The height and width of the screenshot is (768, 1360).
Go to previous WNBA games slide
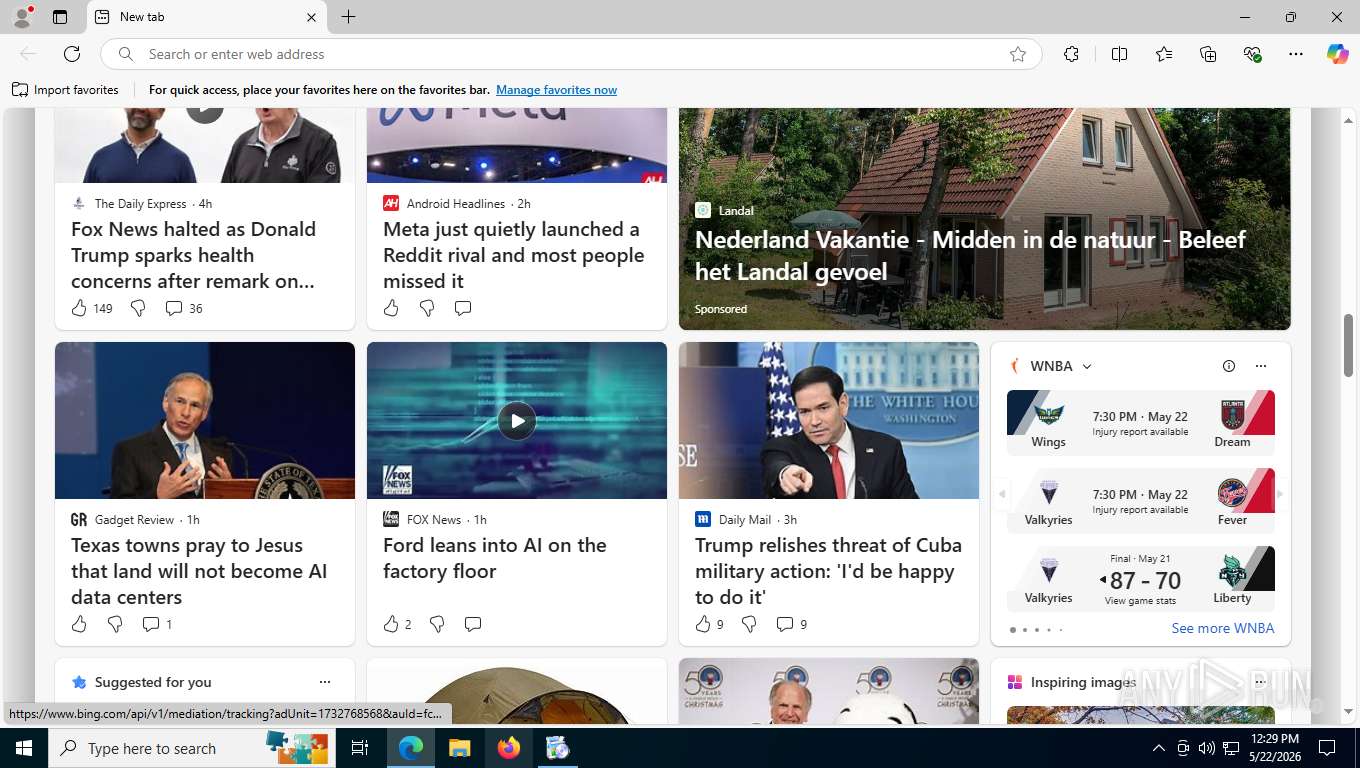point(1002,494)
